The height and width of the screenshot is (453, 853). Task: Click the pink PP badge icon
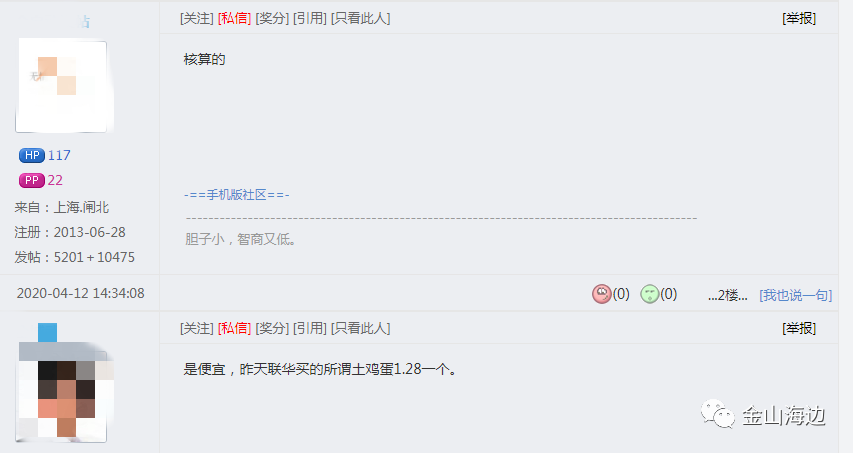(x=32, y=180)
